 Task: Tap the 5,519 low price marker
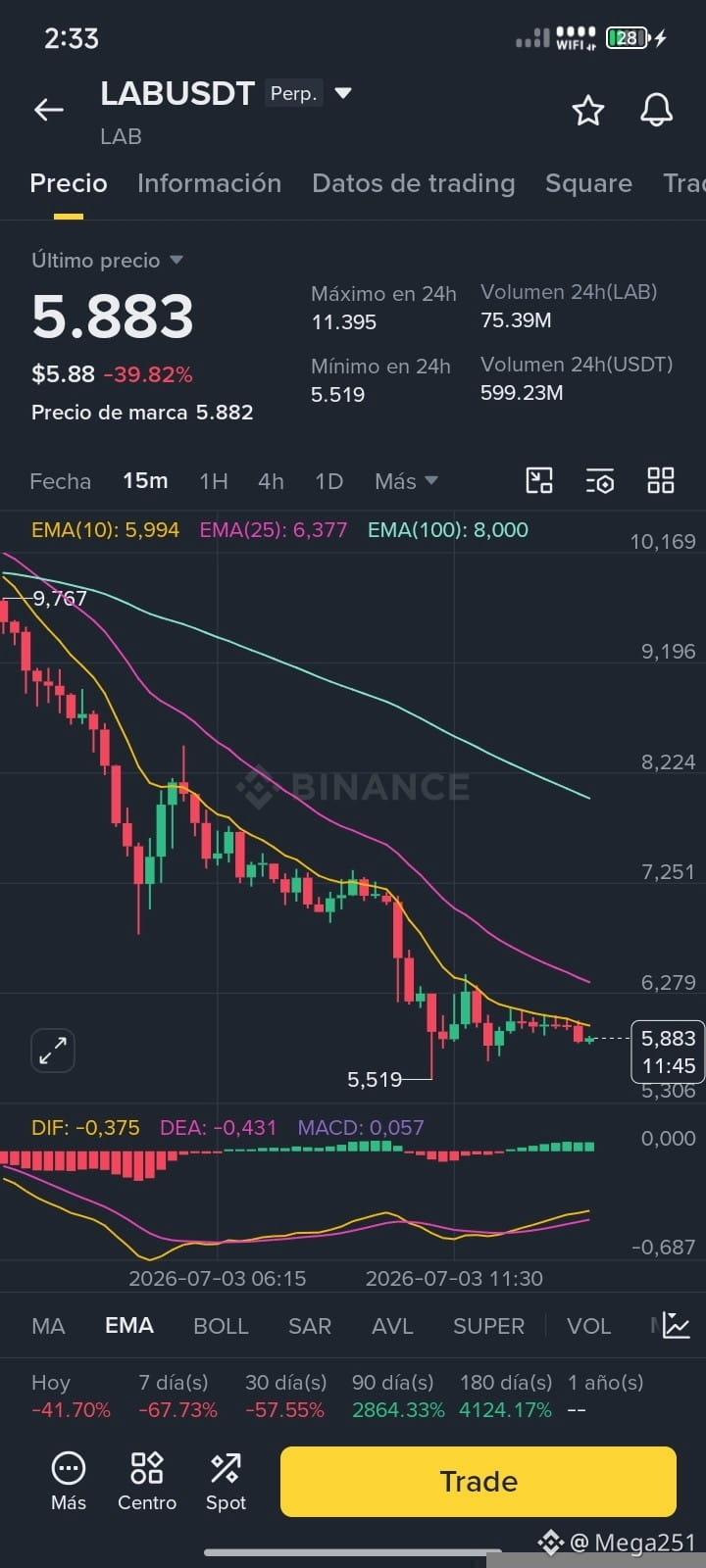click(375, 1079)
